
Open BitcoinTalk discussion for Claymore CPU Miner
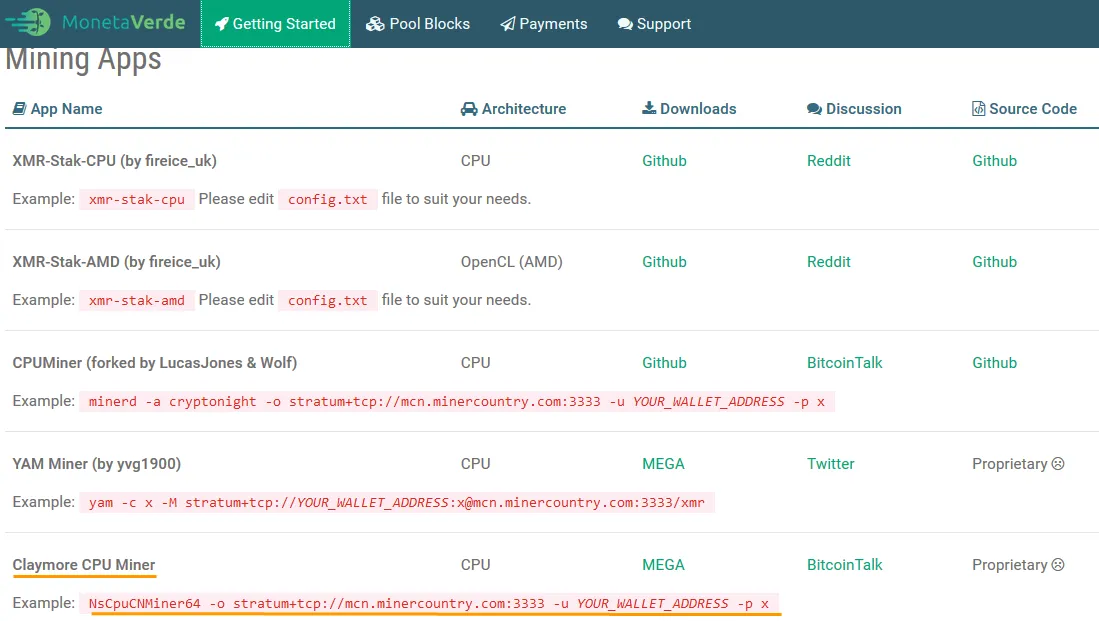coord(845,564)
